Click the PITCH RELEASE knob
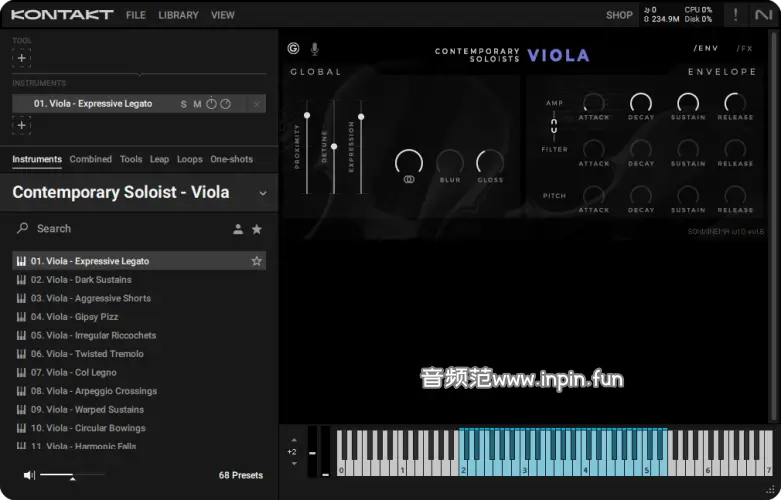This screenshot has width=781, height=500. pos(735,195)
